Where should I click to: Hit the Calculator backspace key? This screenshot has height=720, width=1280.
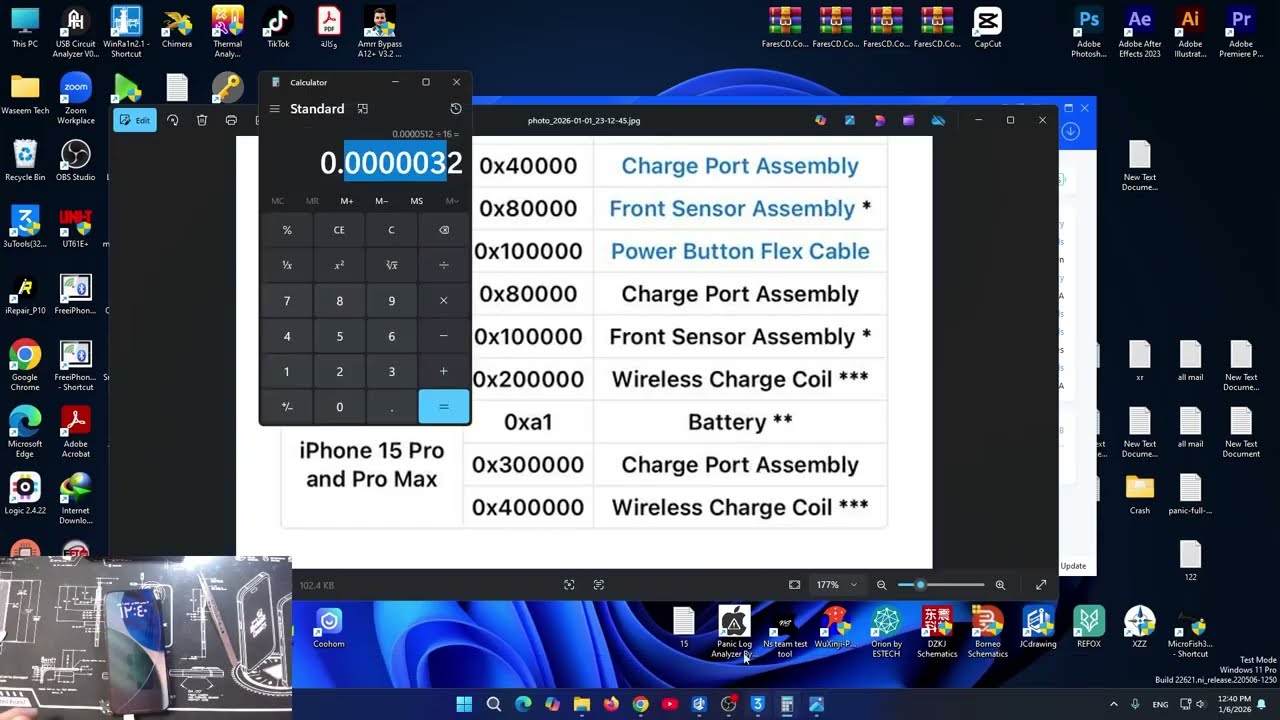pyautogui.click(x=444, y=230)
